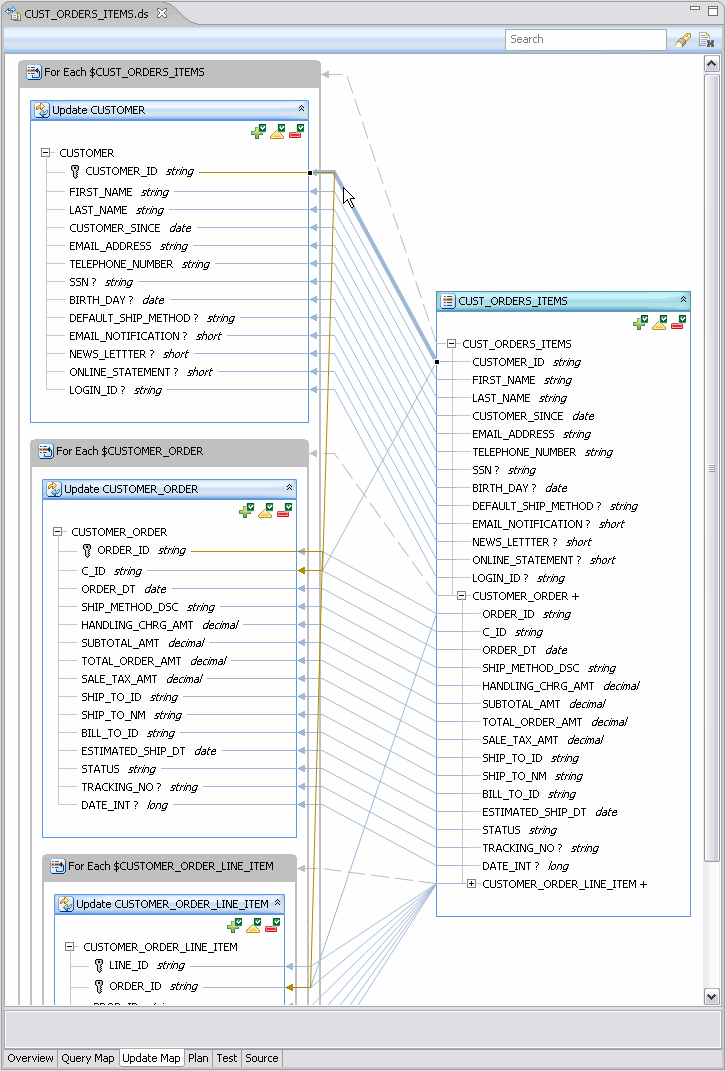Viewport: 726px width, 1071px height.
Task: Select SALE_TAX_AMT in the CUST_ORDERS_ITEMS right panel
Action: (x=520, y=740)
